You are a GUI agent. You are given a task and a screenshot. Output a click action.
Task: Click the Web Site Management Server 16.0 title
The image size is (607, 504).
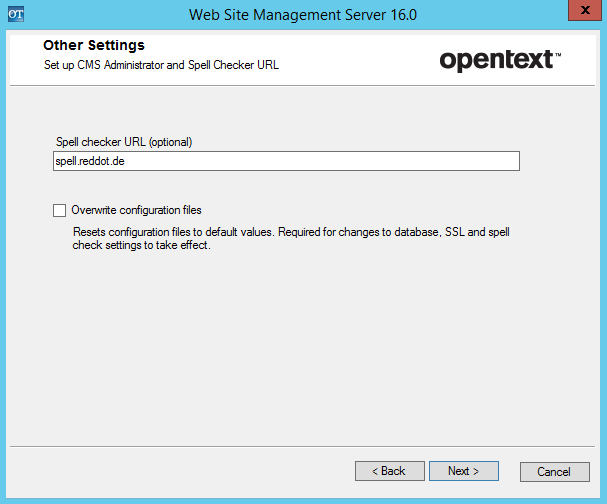[303, 15]
